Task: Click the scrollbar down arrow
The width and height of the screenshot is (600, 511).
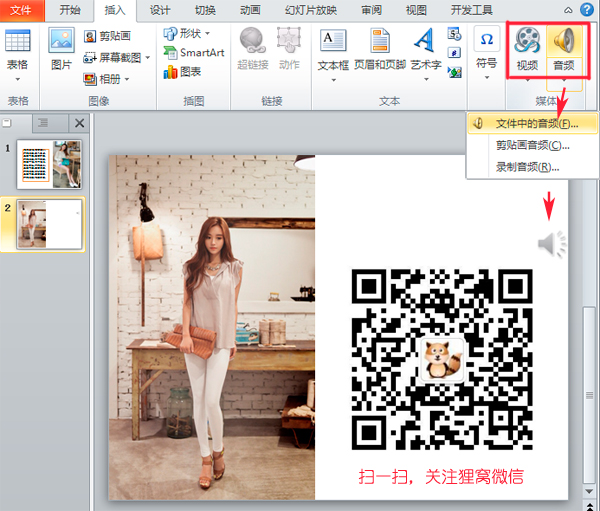Action: click(x=589, y=491)
